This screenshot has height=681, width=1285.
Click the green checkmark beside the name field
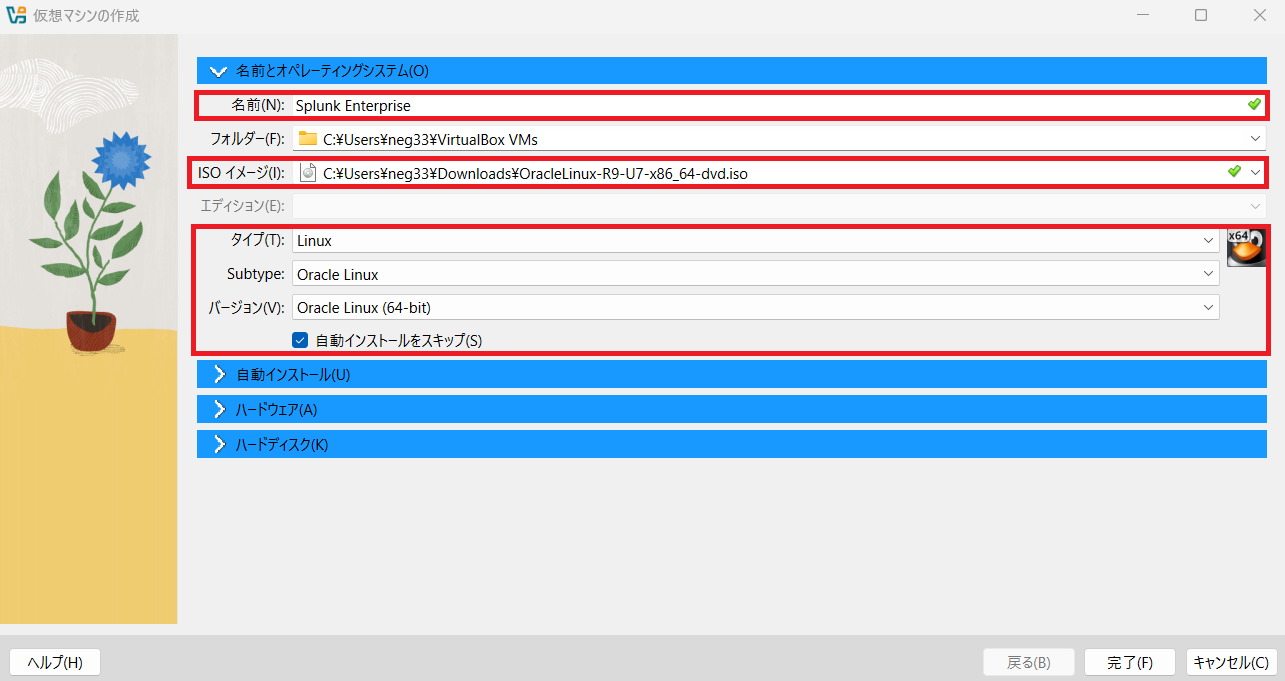click(1253, 104)
